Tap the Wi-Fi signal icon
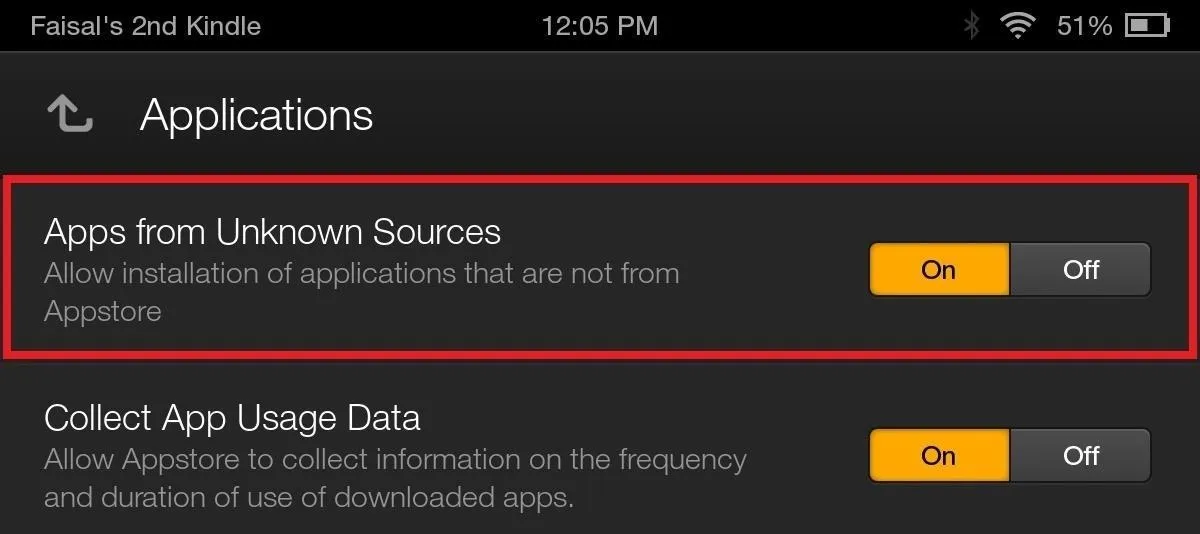 1018,26
